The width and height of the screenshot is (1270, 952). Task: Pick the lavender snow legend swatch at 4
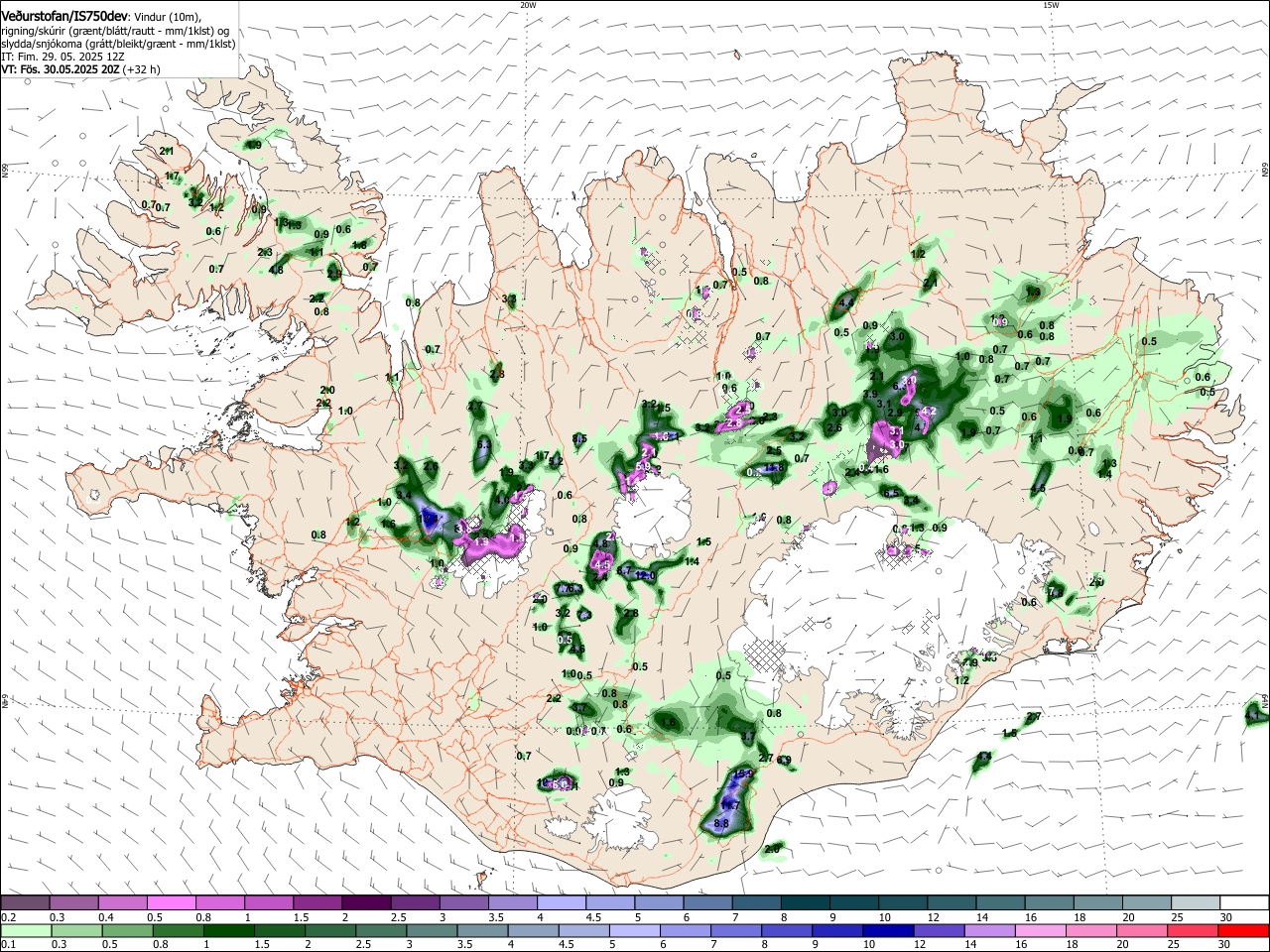561,903
